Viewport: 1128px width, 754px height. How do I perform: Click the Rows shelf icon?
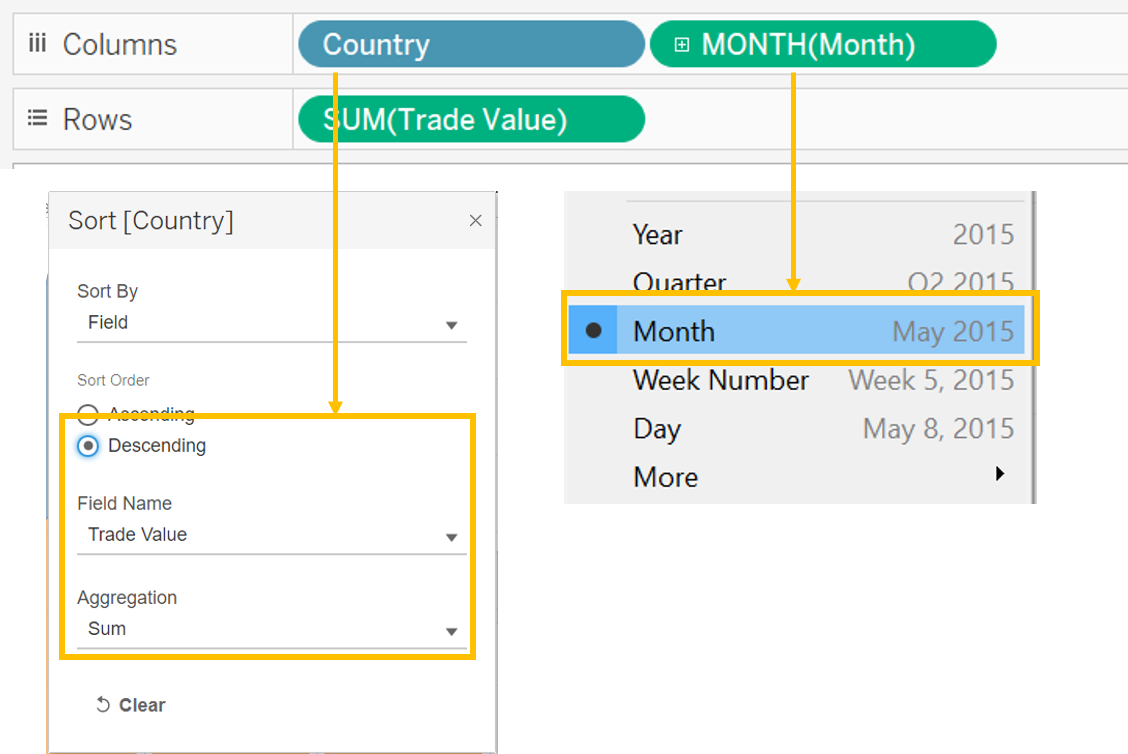37,119
